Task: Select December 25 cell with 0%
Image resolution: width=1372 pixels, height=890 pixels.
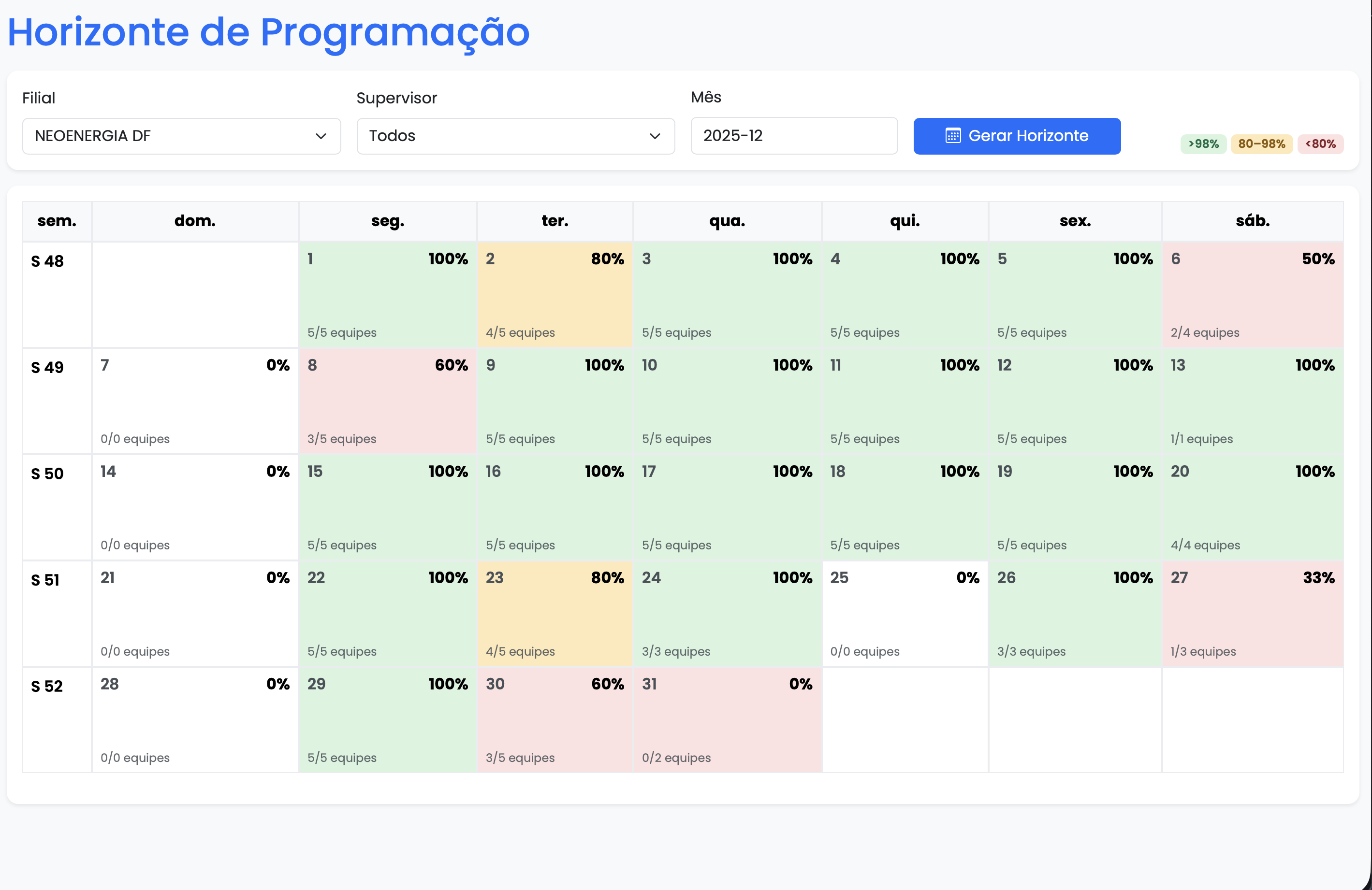Action: pyautogui.click(x=905, y=614)
